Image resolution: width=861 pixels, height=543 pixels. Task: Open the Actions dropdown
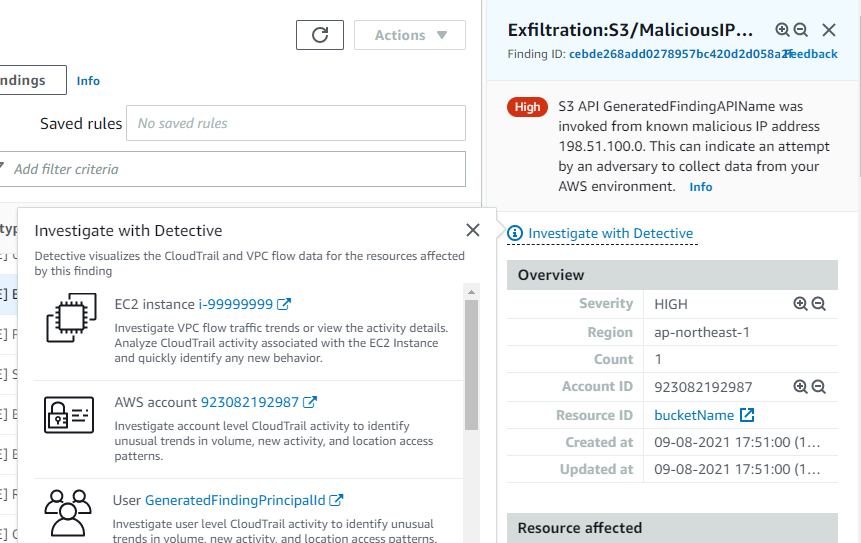click(x=410, y=35)
